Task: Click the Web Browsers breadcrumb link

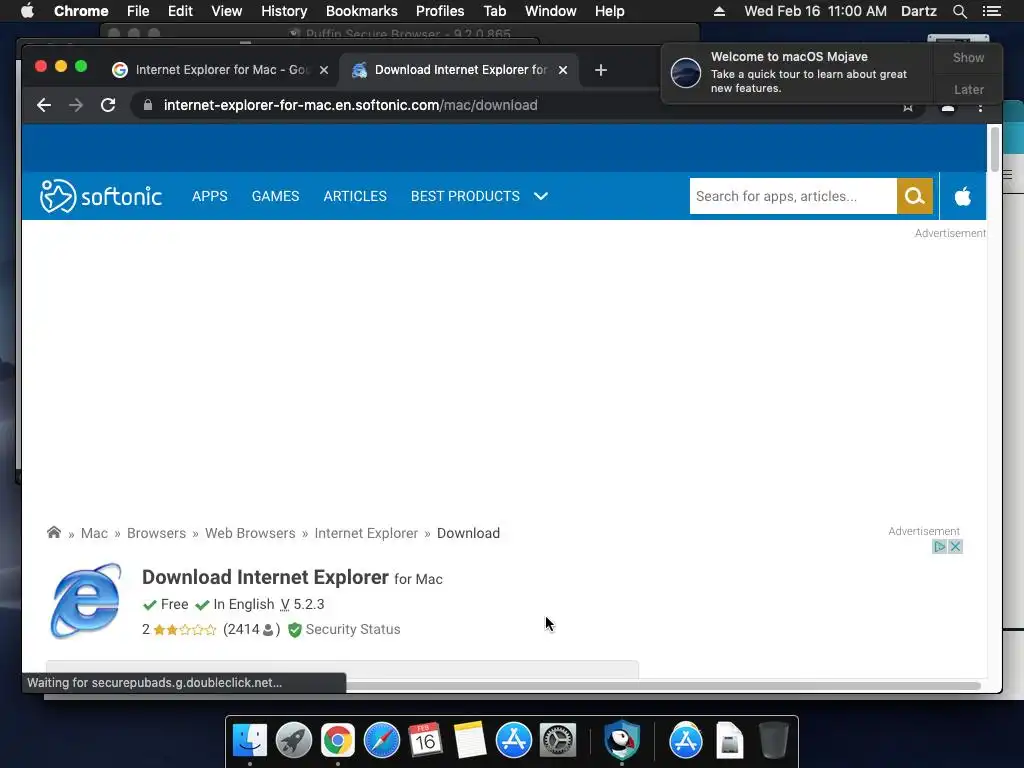Action: [250, 533]
